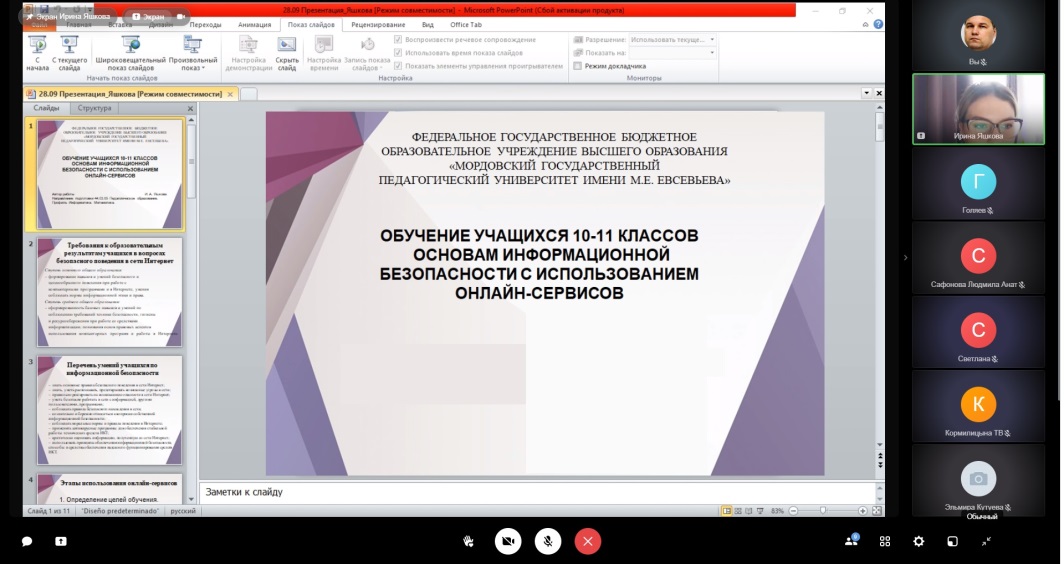Expand the 'Произвольный показ' dropdown

193,52
